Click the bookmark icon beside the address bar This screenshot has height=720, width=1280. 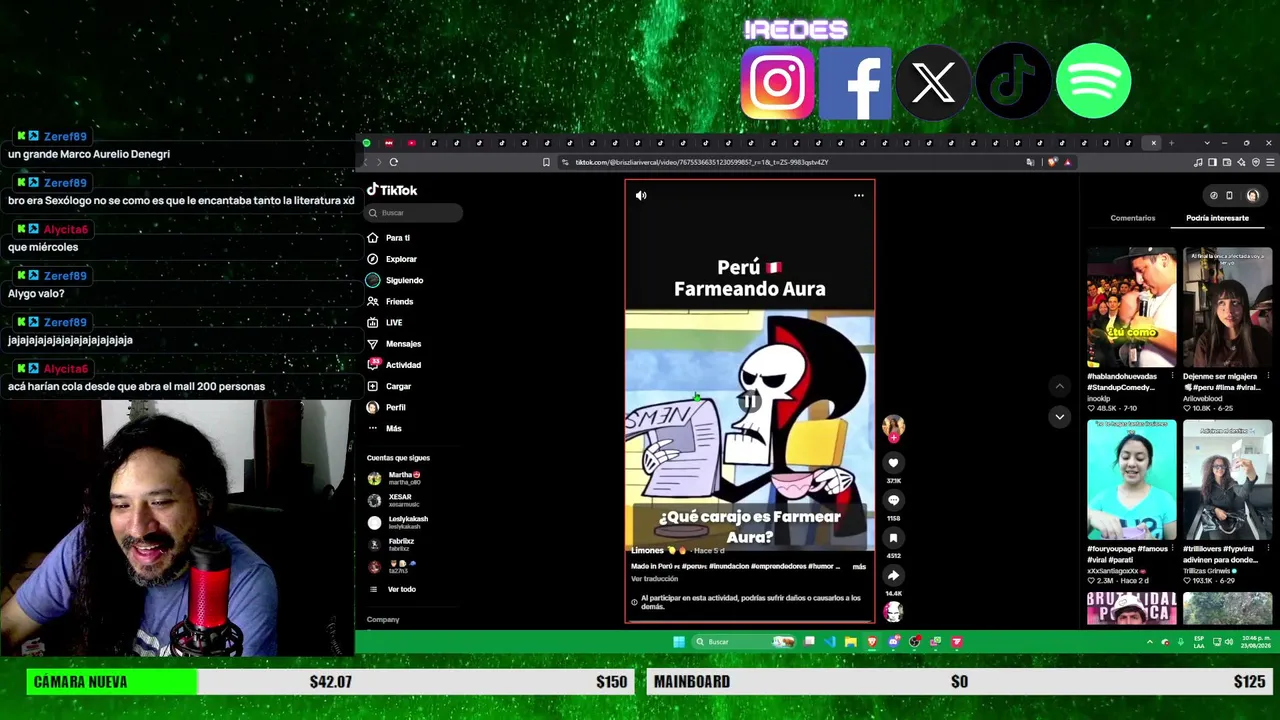click(x=546, y=162)
